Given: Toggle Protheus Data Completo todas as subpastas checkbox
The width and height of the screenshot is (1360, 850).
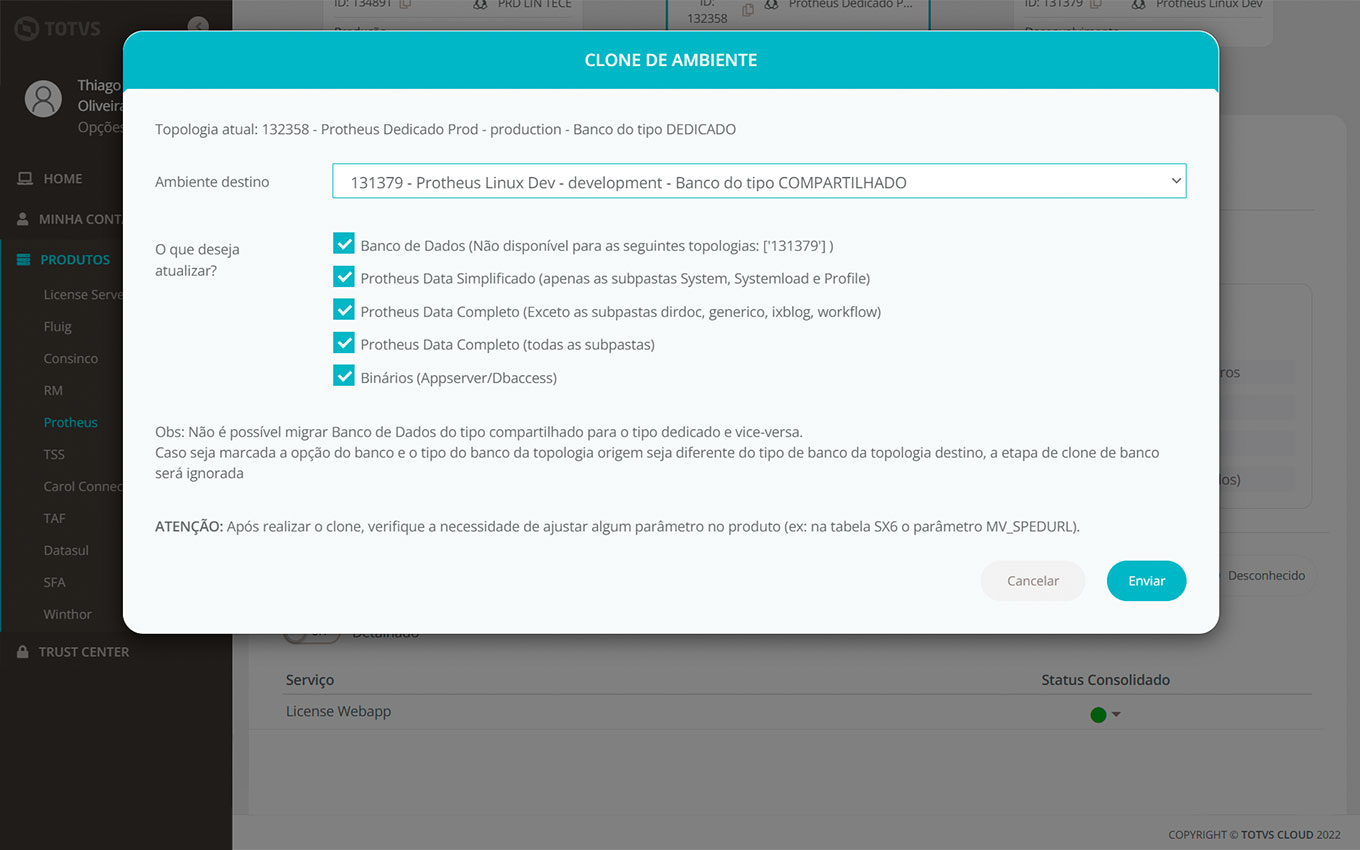Looking at the screenshot, I should point(344,343).
